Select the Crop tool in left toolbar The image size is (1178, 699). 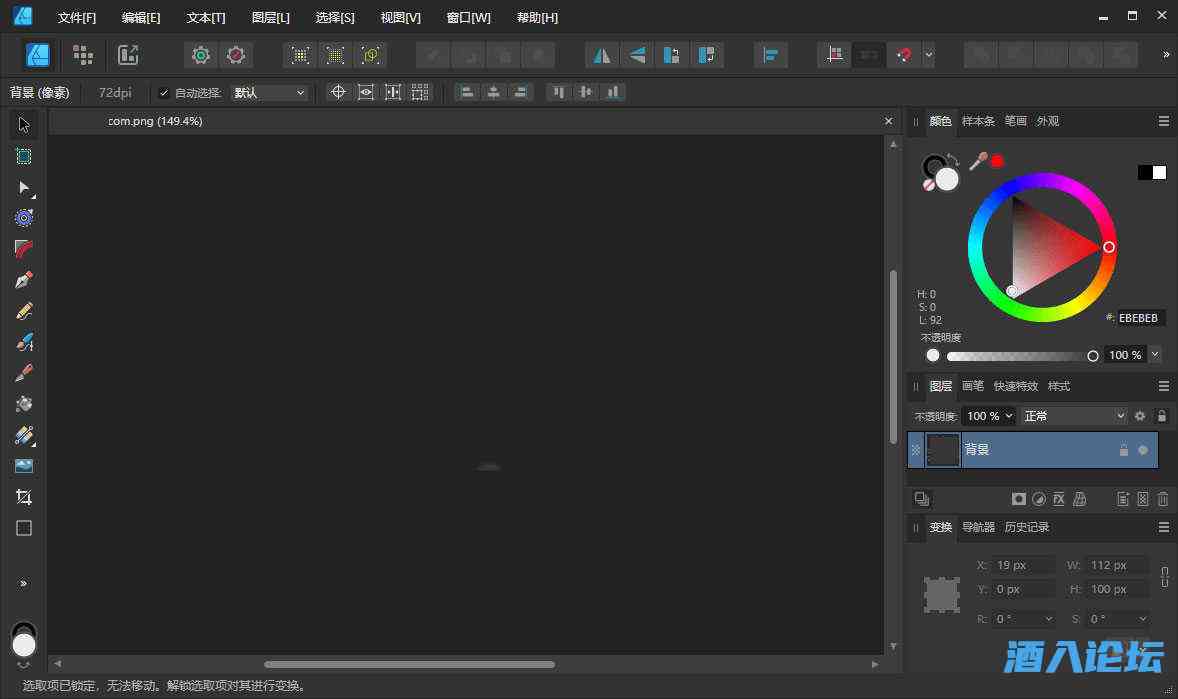[24, 497]
